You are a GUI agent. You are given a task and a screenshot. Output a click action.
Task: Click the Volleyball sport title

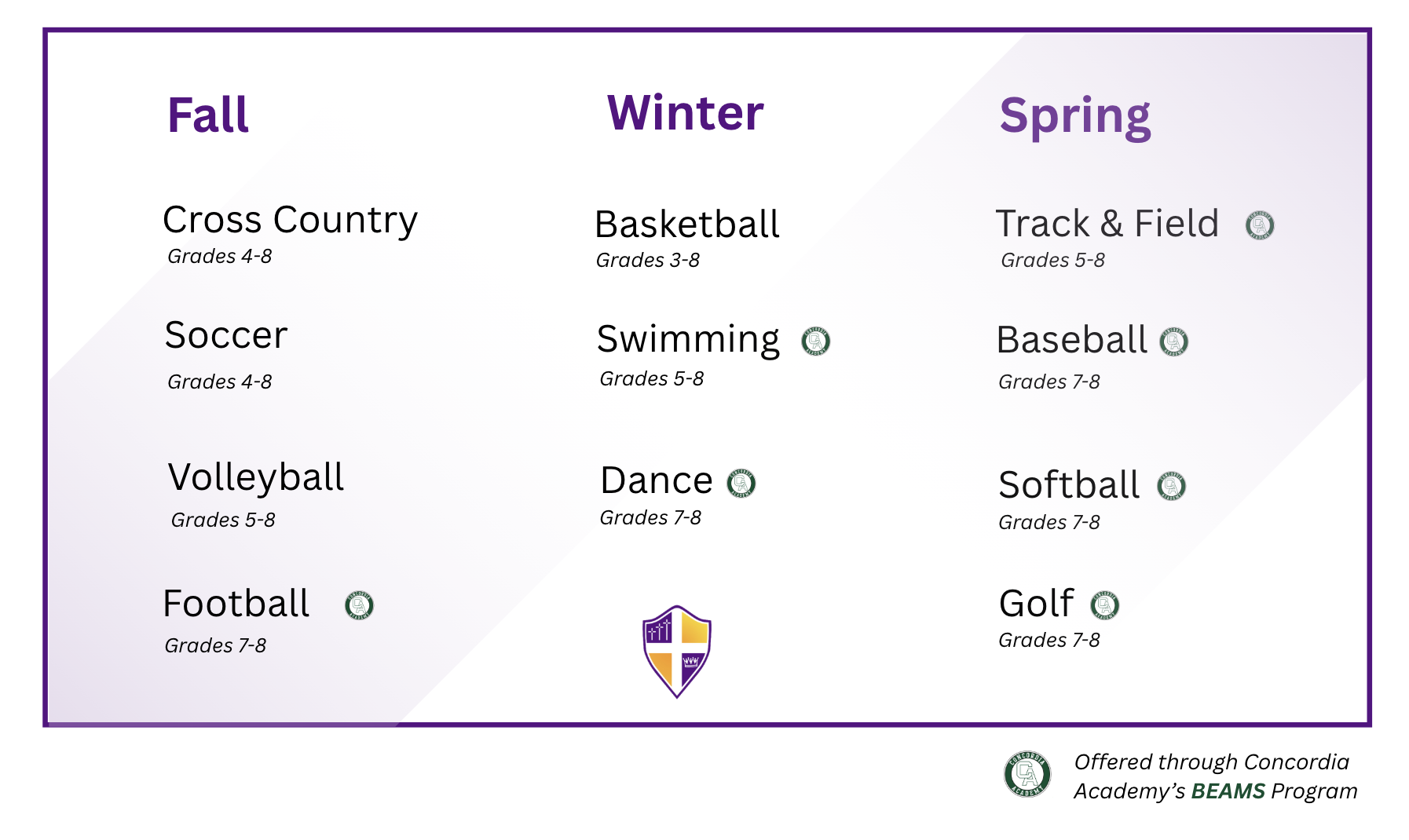(x=256, y=478)
